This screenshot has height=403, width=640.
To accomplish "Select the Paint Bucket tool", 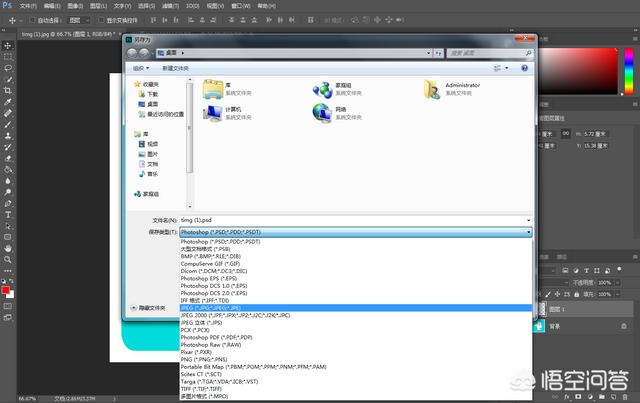I will (x=8, y=169).
